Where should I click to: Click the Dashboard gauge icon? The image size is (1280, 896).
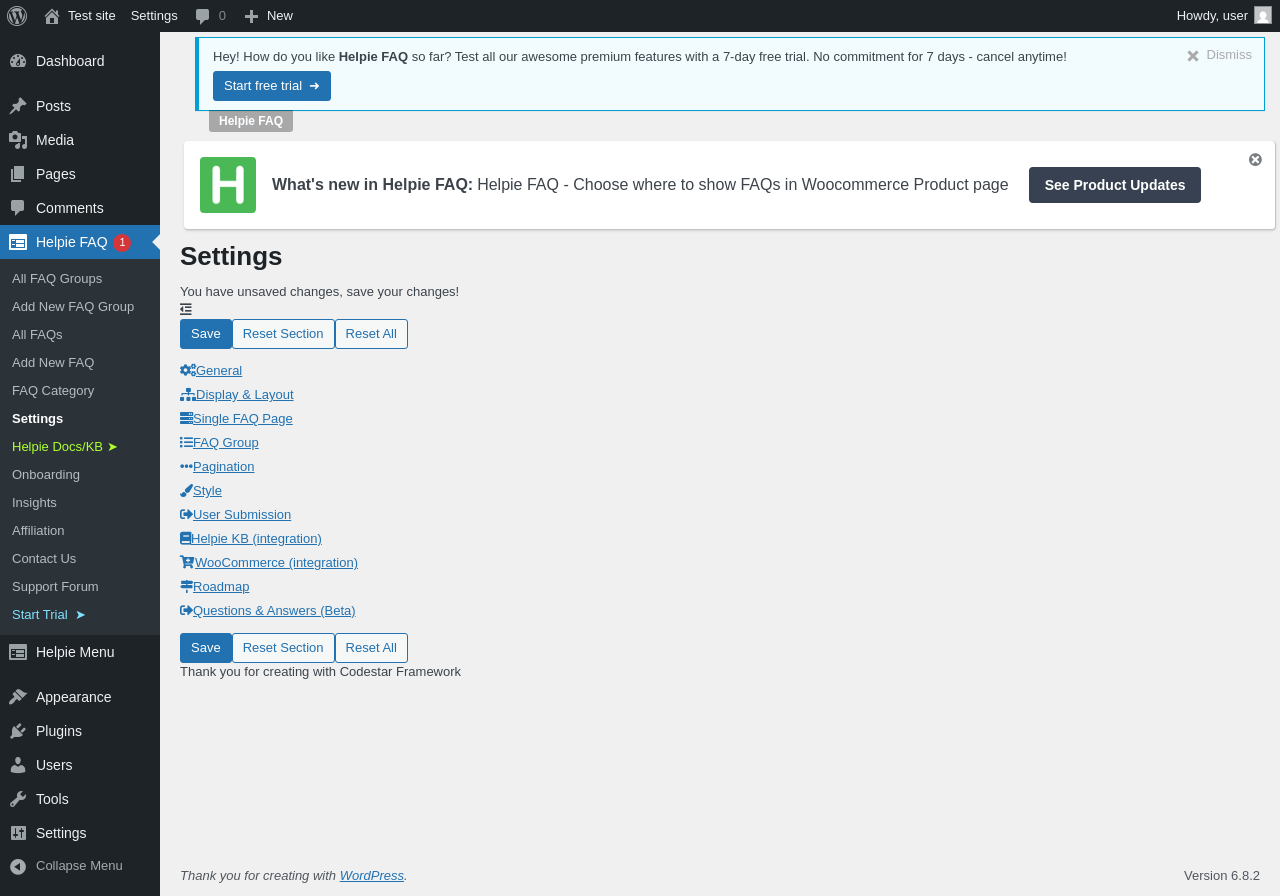click(18, 61)
